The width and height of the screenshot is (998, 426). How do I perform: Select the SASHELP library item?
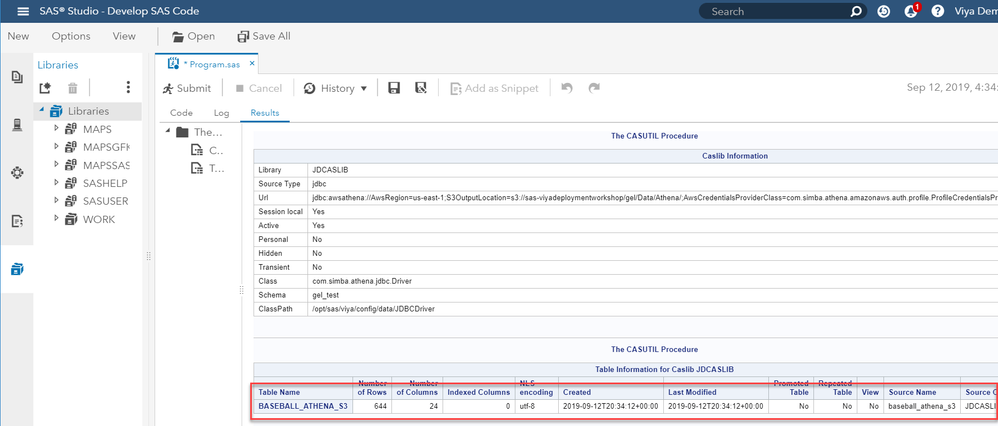click(x=106, y=183)
